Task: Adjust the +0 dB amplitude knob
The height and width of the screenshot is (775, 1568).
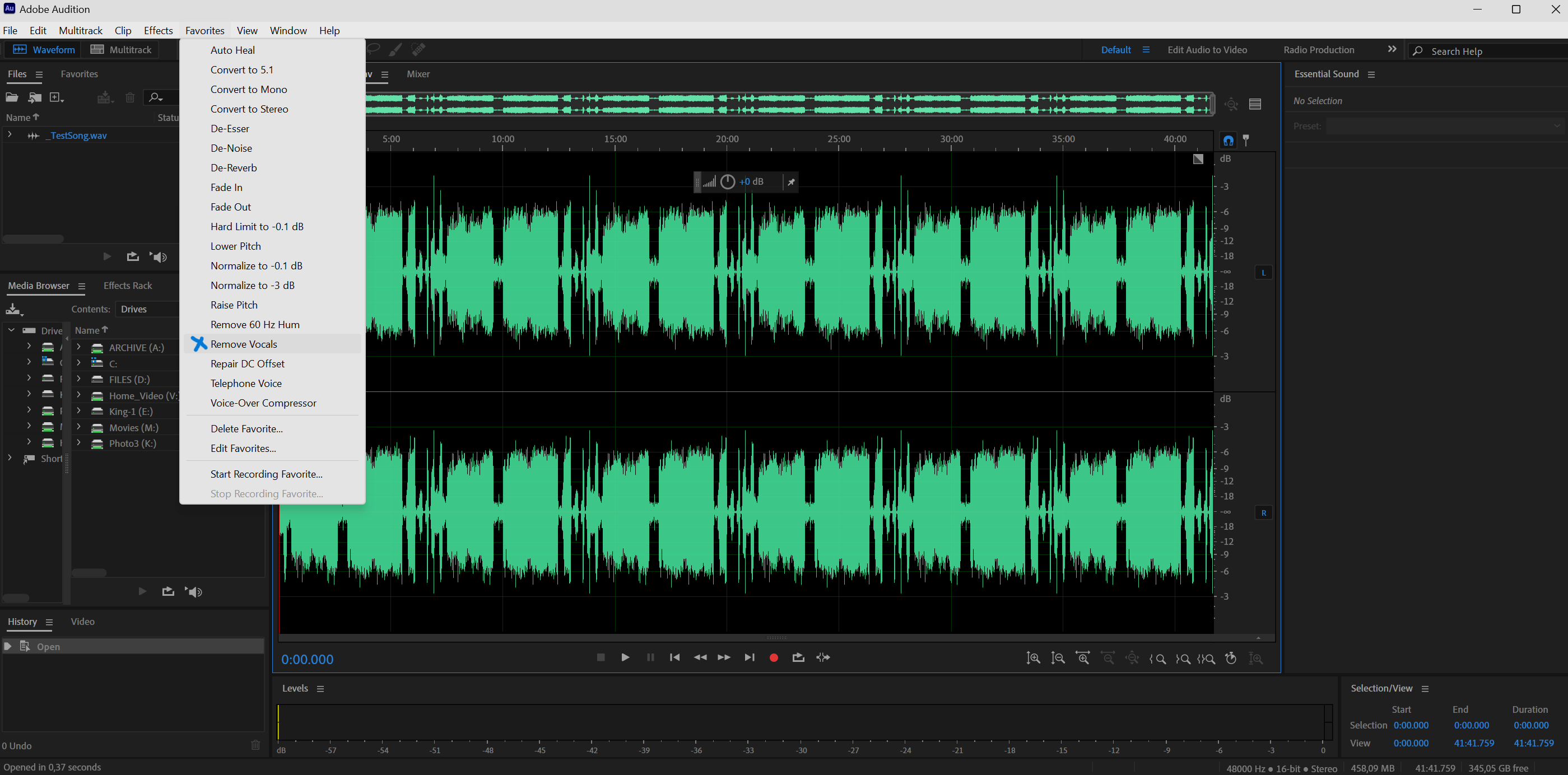Action: (727, 182)
